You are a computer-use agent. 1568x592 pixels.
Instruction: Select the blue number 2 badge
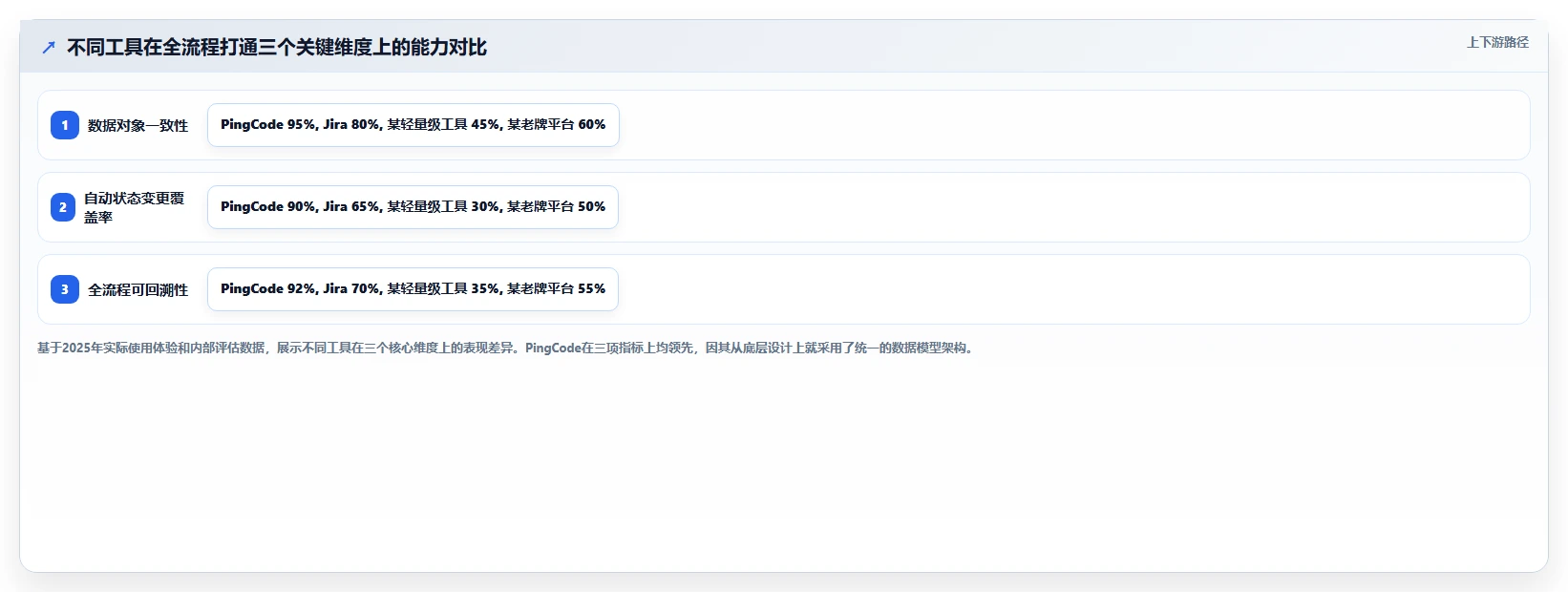pos(63,207)
